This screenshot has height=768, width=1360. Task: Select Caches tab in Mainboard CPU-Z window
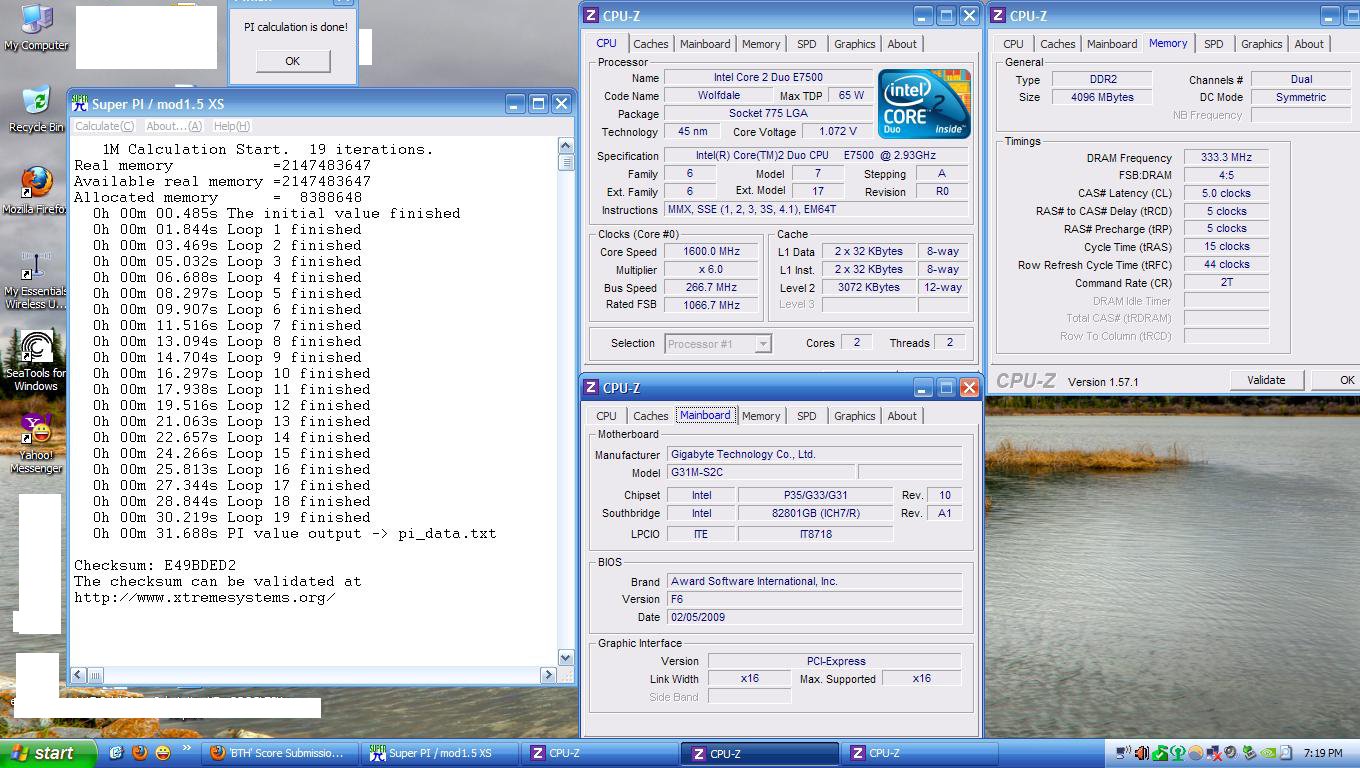click(x=650, y=416)
